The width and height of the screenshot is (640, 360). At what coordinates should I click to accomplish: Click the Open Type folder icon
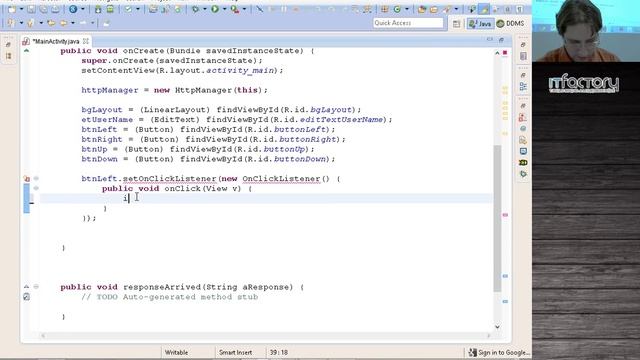click(x=422, y=9)
